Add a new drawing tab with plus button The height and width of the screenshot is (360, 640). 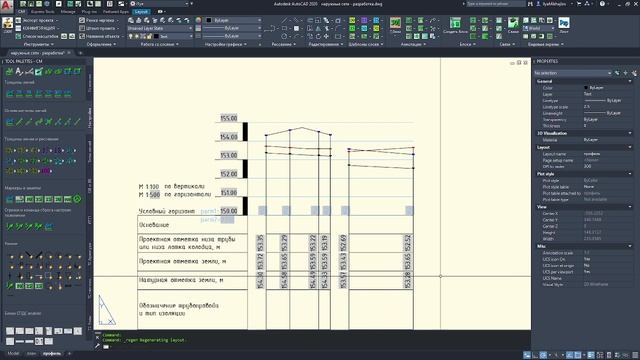click(80, 53)
